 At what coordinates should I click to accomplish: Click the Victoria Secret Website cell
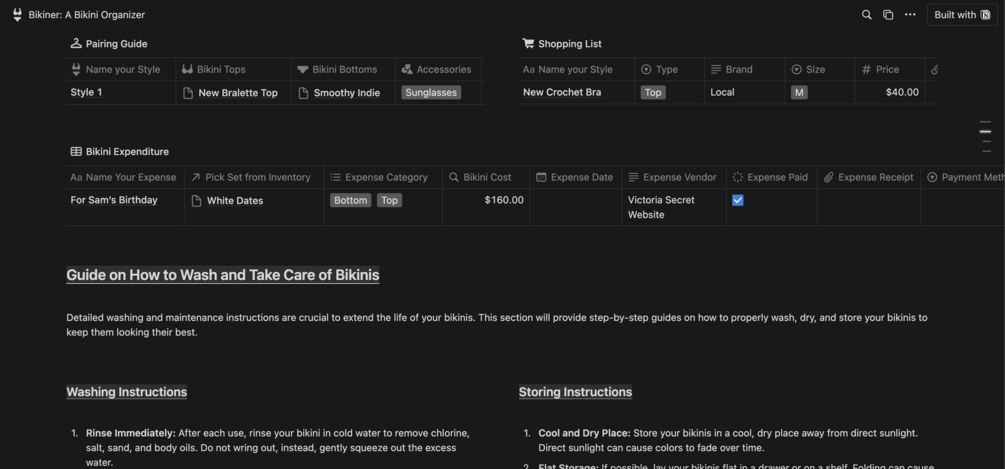674,207
